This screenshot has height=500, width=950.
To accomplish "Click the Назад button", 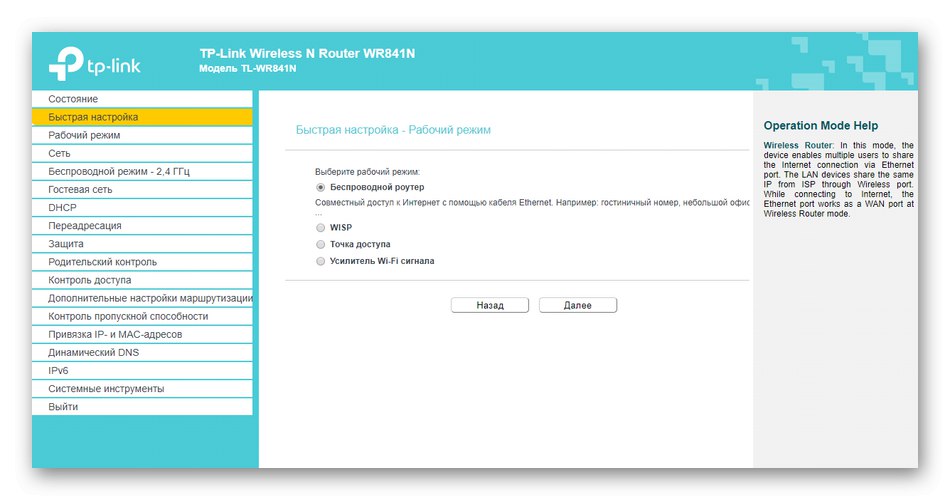I will [x=490, y=305].
